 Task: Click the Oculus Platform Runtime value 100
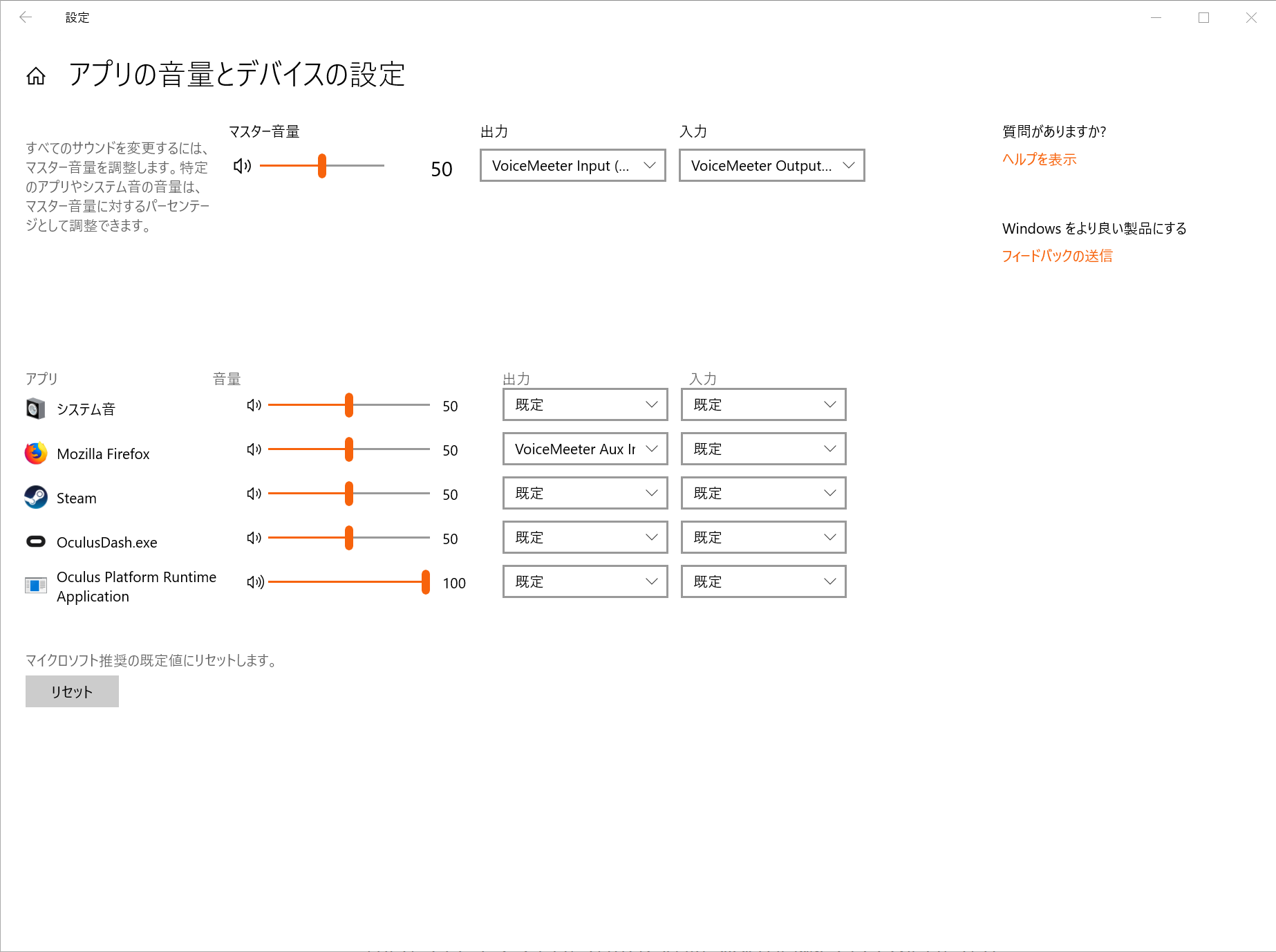[x=454, y=583]
